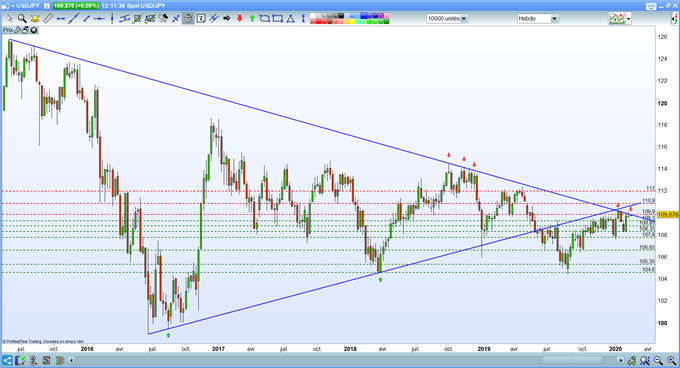The width and height of the screenshot is (680, 368).
Task: Open Prix settings wrench icon
Action: (18, 30)
